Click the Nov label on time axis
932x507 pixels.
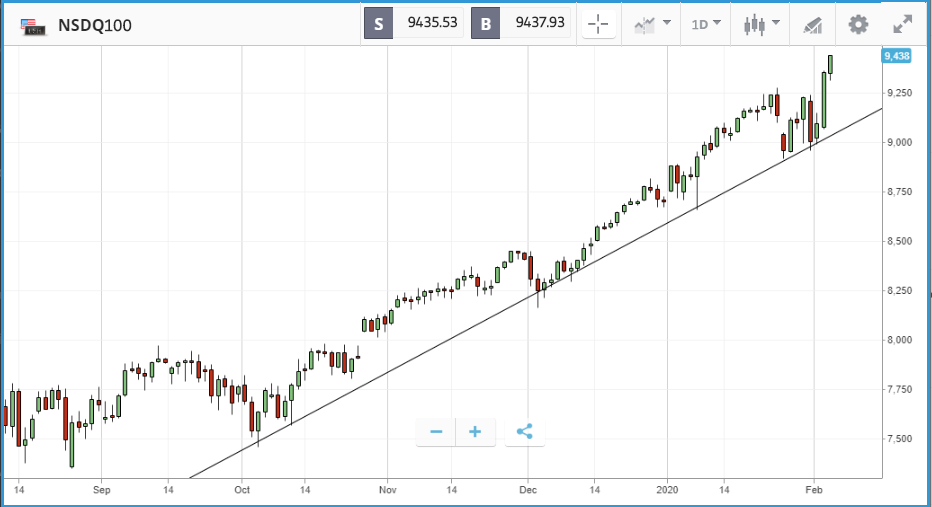388,491
